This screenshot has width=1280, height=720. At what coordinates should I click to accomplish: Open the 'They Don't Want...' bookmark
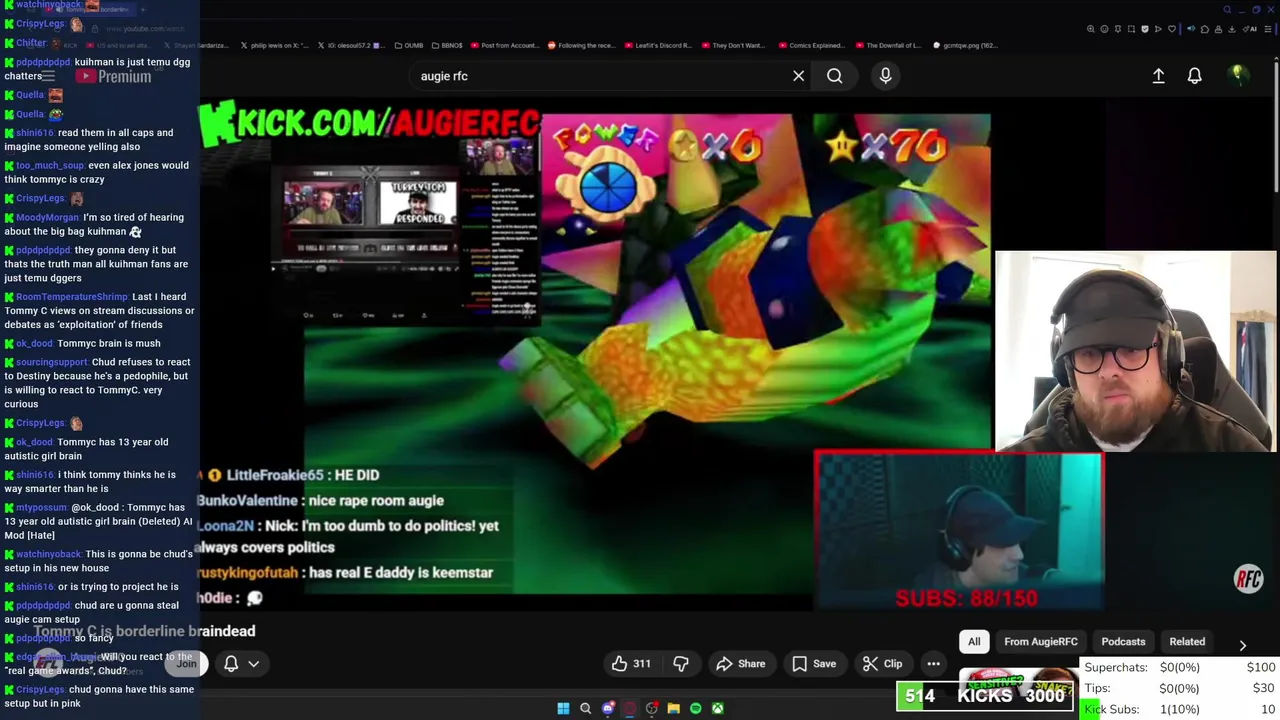point(733,45)
